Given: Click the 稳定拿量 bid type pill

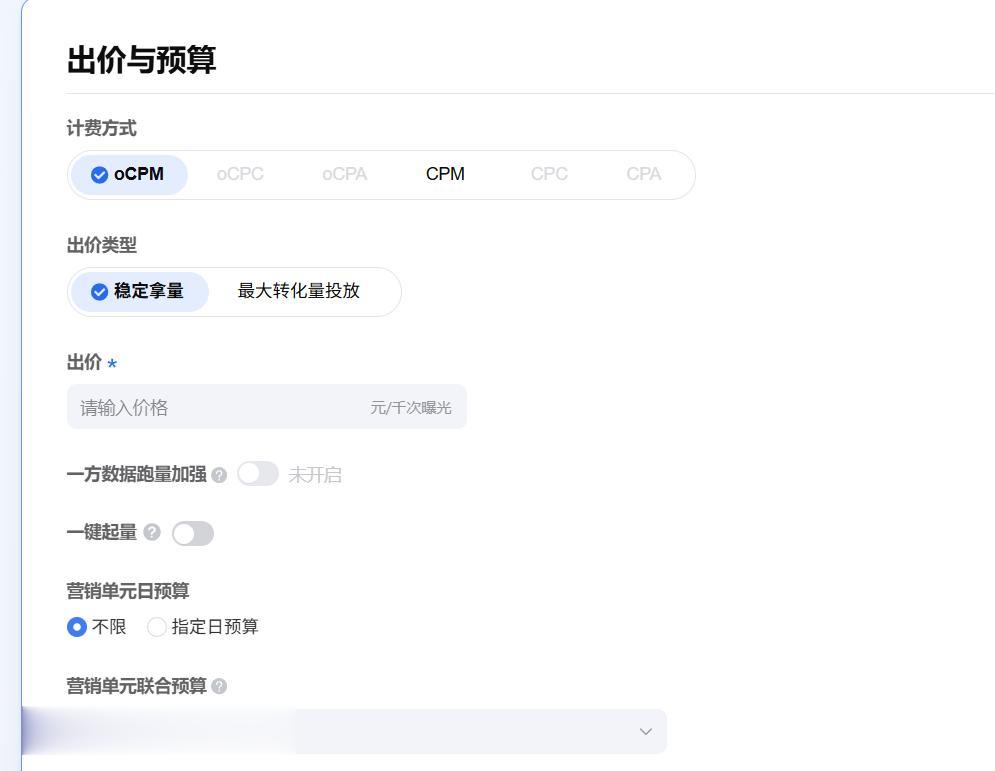Looking at the screenshot, I should click(140, 292).
